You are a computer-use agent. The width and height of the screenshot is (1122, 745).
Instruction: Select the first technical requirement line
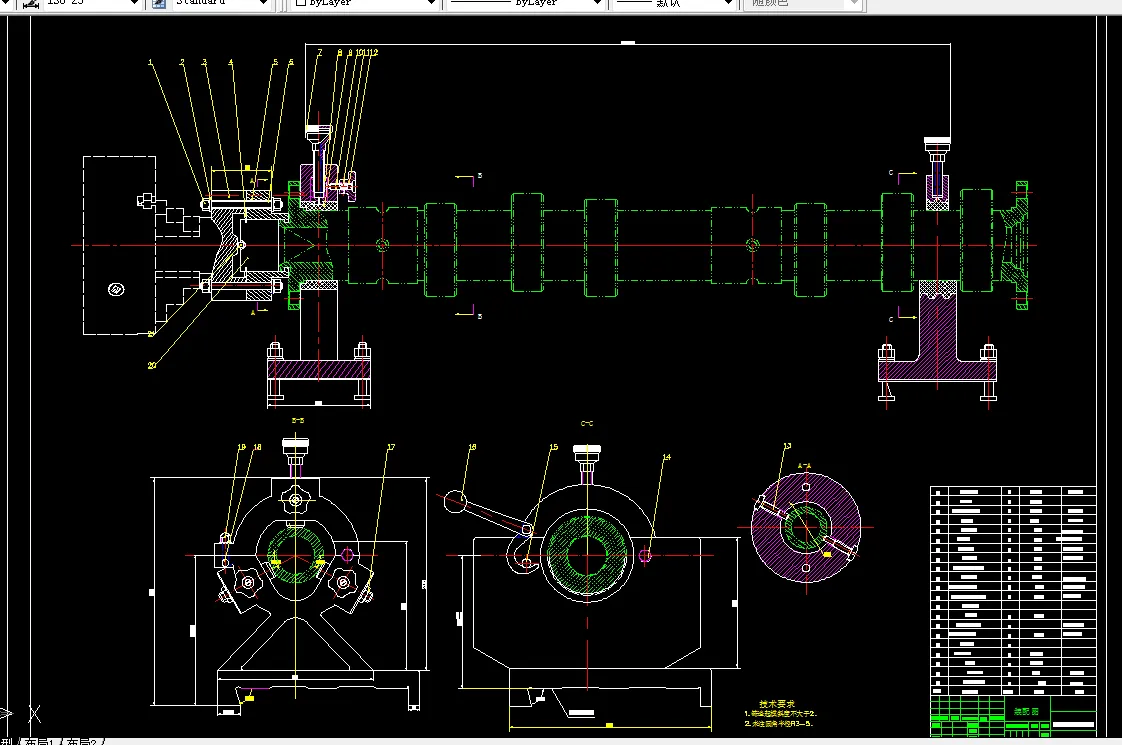[780, 714]
